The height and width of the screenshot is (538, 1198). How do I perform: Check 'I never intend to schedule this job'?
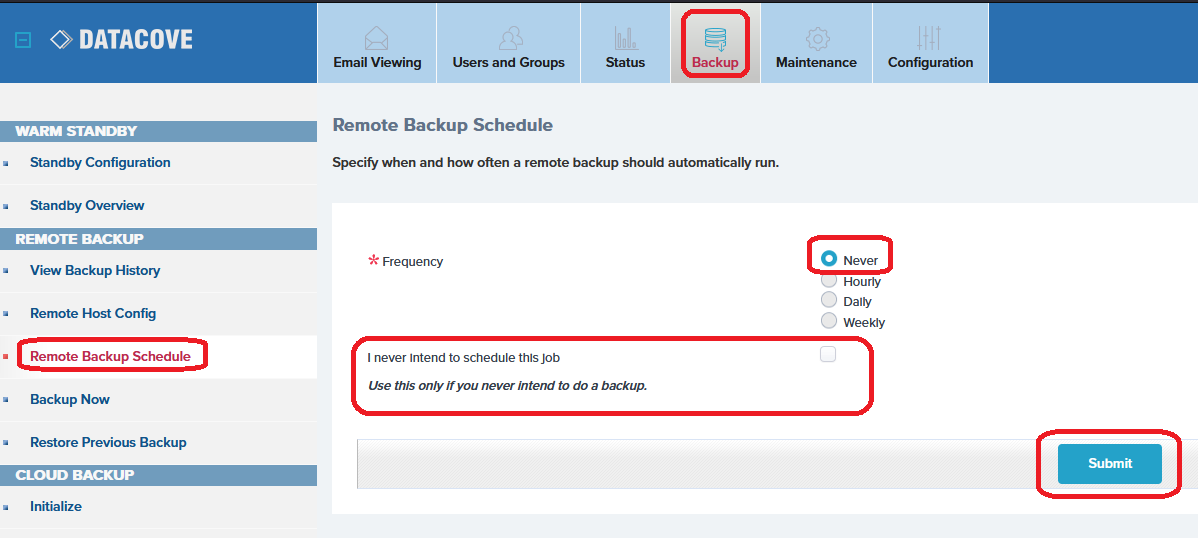828,354
